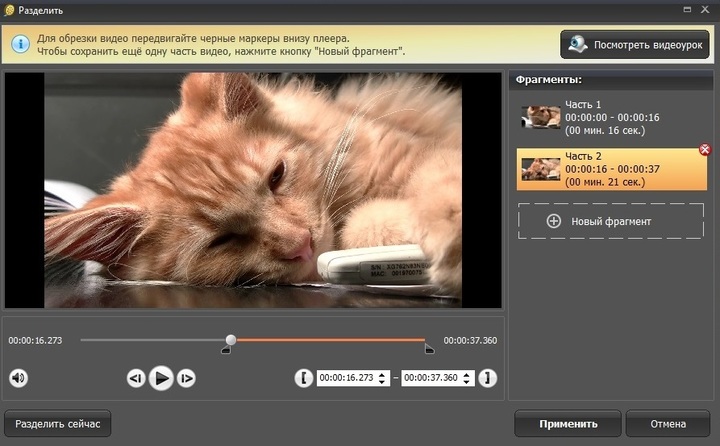Click webcam icon on Посмотреть видеоурок button
This screenshot has height=446, width=720.
point(578,44)
